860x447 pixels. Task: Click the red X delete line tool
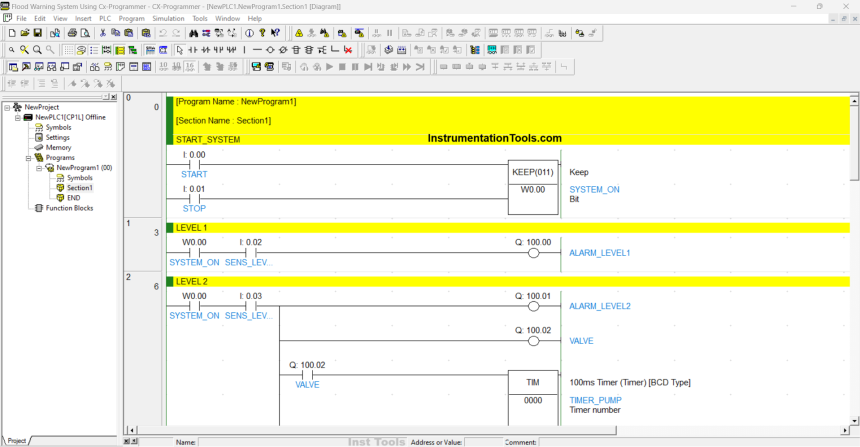[347, 49]
